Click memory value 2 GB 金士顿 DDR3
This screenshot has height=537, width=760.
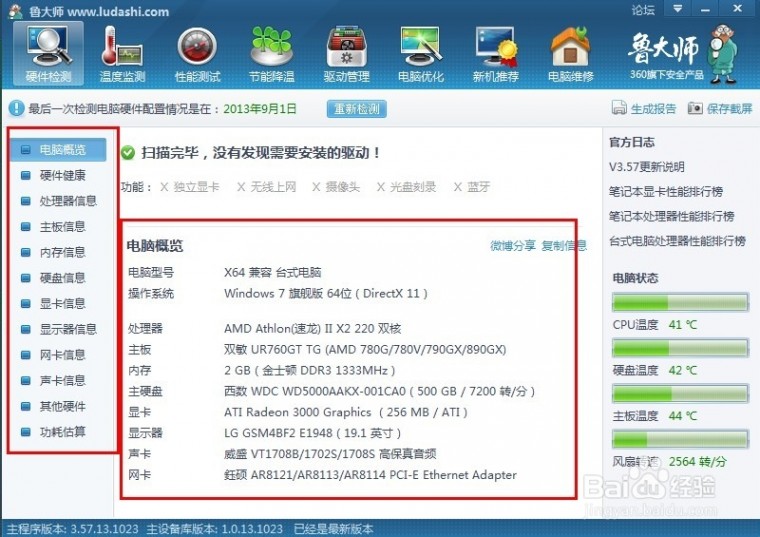click(310, 370)
